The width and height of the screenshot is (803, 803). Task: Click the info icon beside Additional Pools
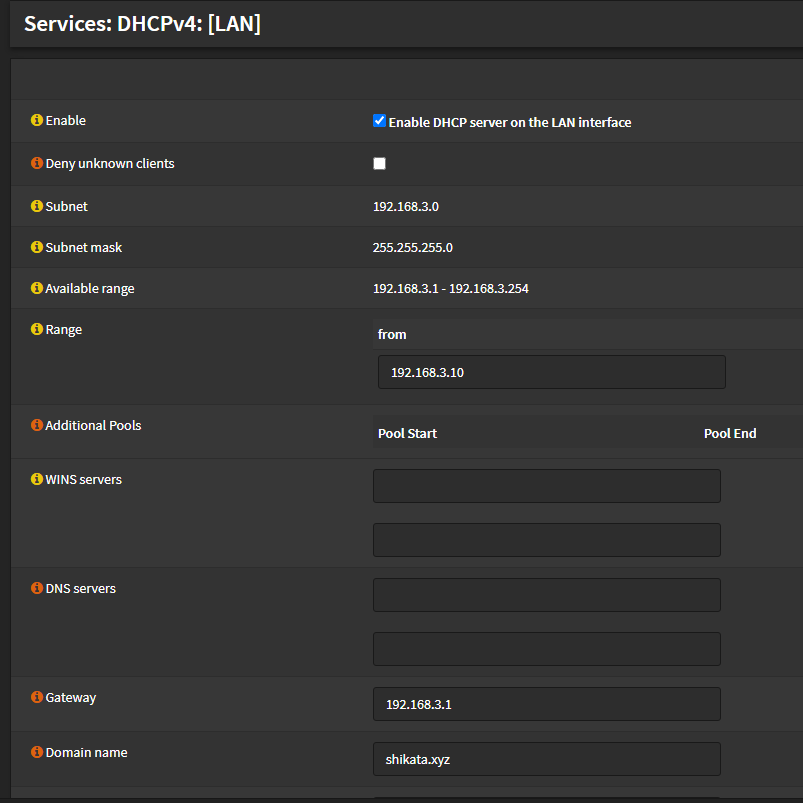[36, 424]
